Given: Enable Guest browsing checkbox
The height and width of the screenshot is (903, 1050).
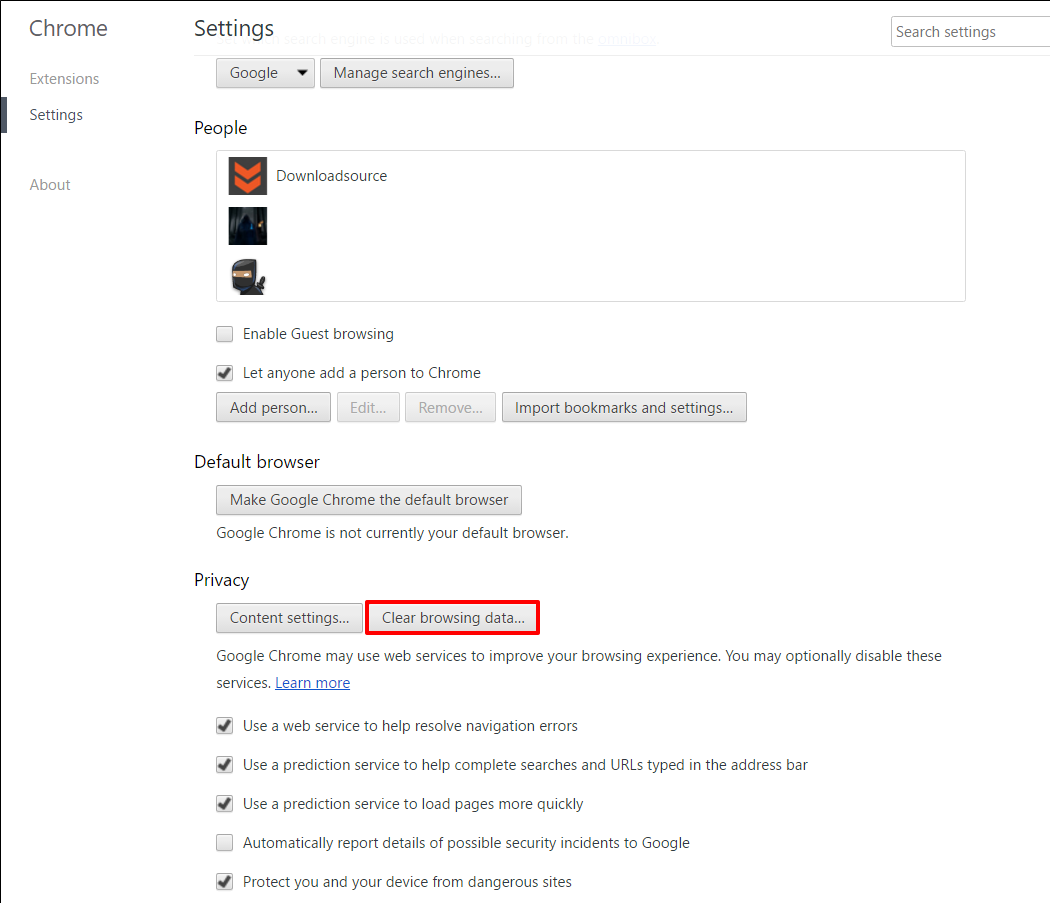Looking at the screenshot, I should pos(224,334).
